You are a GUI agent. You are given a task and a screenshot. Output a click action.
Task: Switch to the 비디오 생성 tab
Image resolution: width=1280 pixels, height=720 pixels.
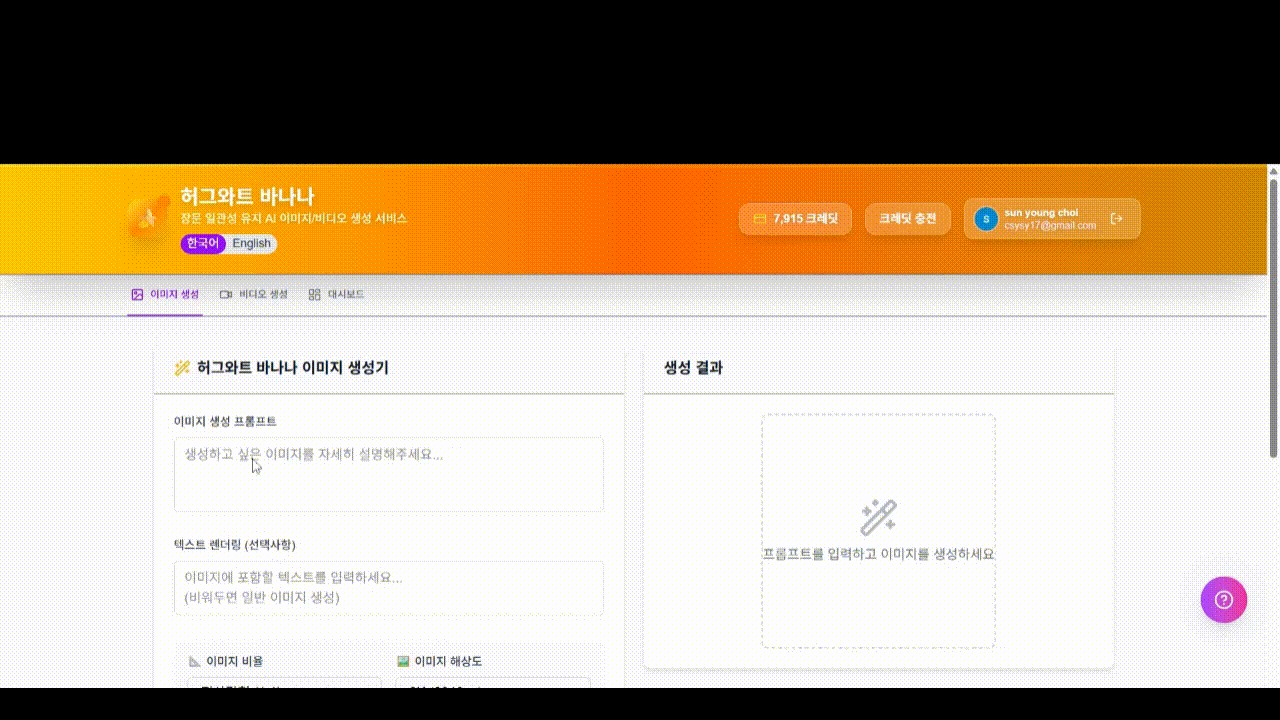point(254,295)
